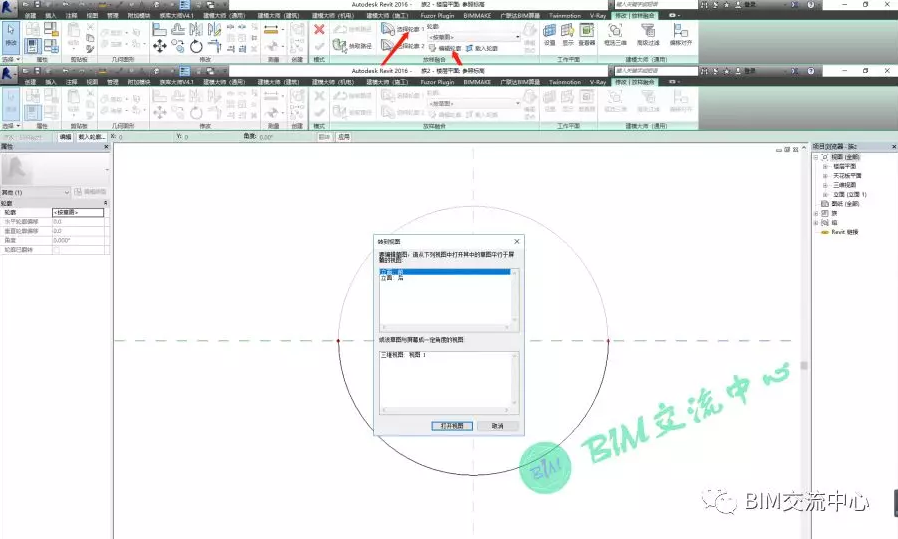This screenshot has width=898, height=539.
Task: Click Mirror - Draw Axis in upper ribbon
Action: click(214, 30)
